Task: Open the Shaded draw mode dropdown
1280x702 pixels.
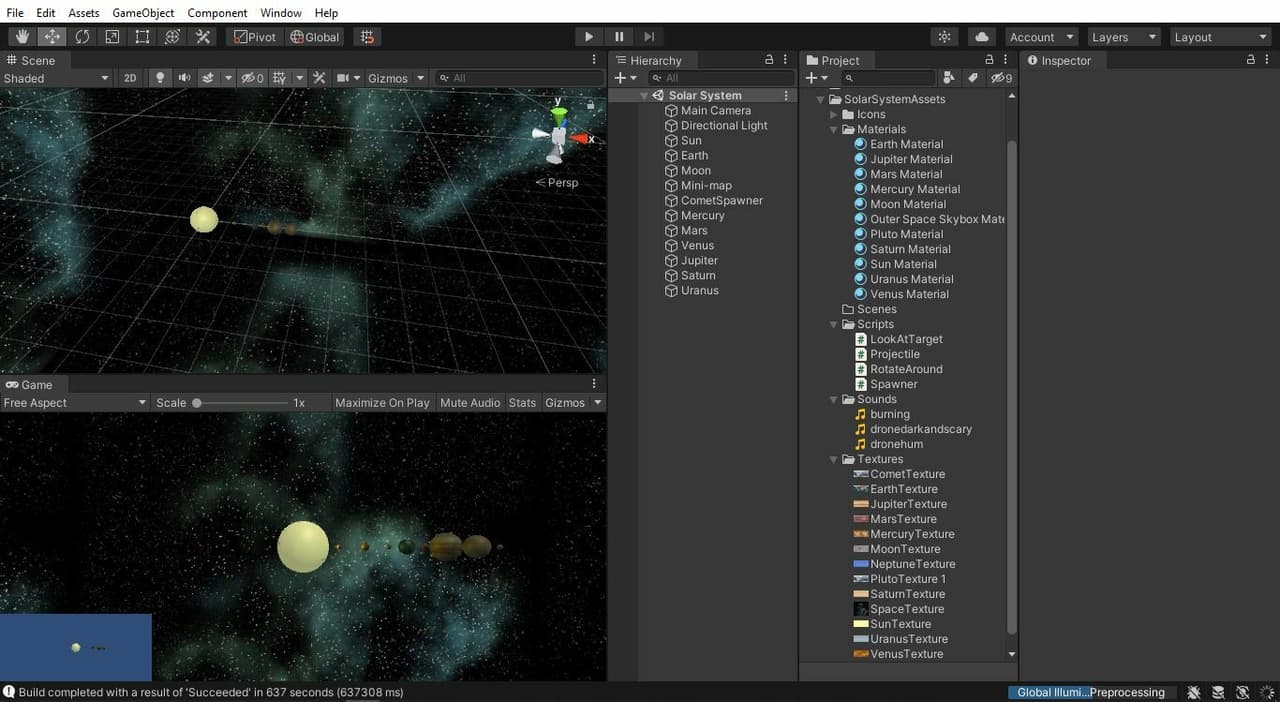Action: point(56,78)
